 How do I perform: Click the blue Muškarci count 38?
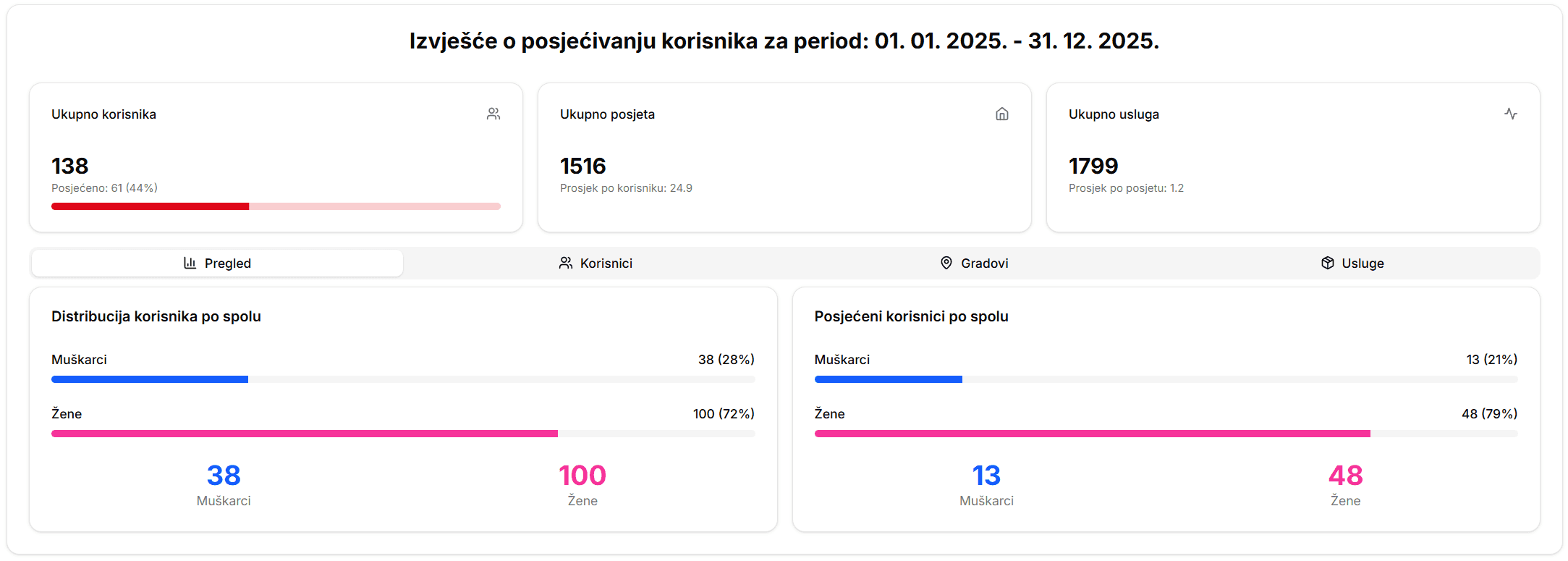(224, 475)
